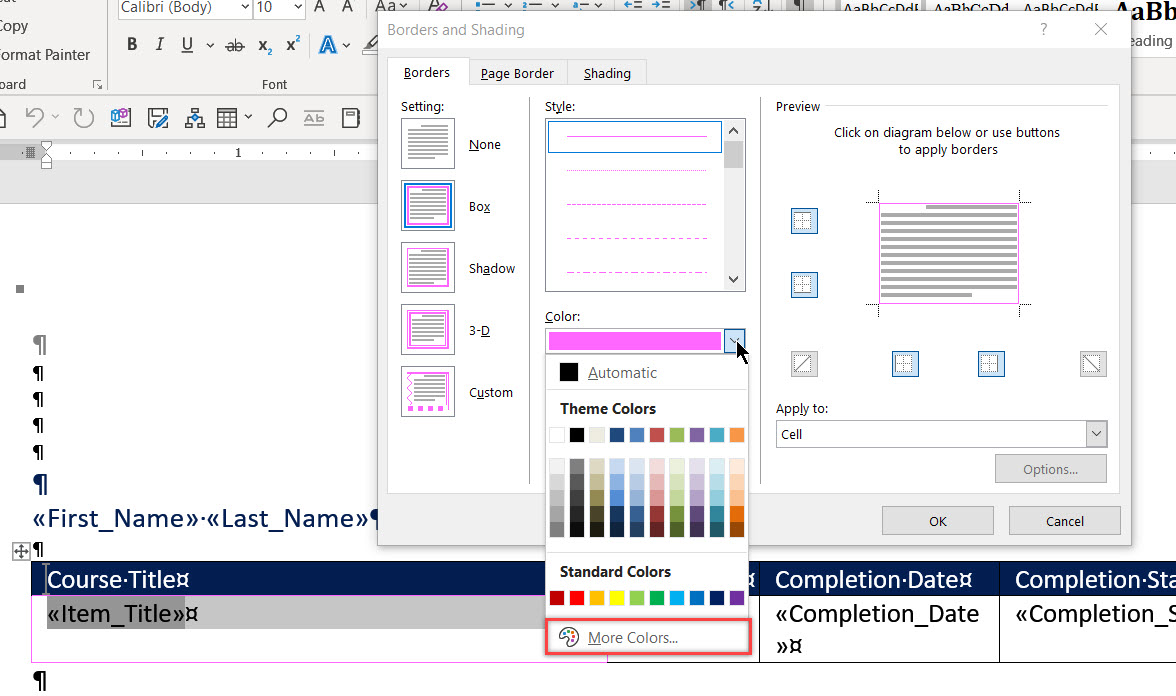Select the solid line border style
The image size is (1176, 696).
click(634, 136)
